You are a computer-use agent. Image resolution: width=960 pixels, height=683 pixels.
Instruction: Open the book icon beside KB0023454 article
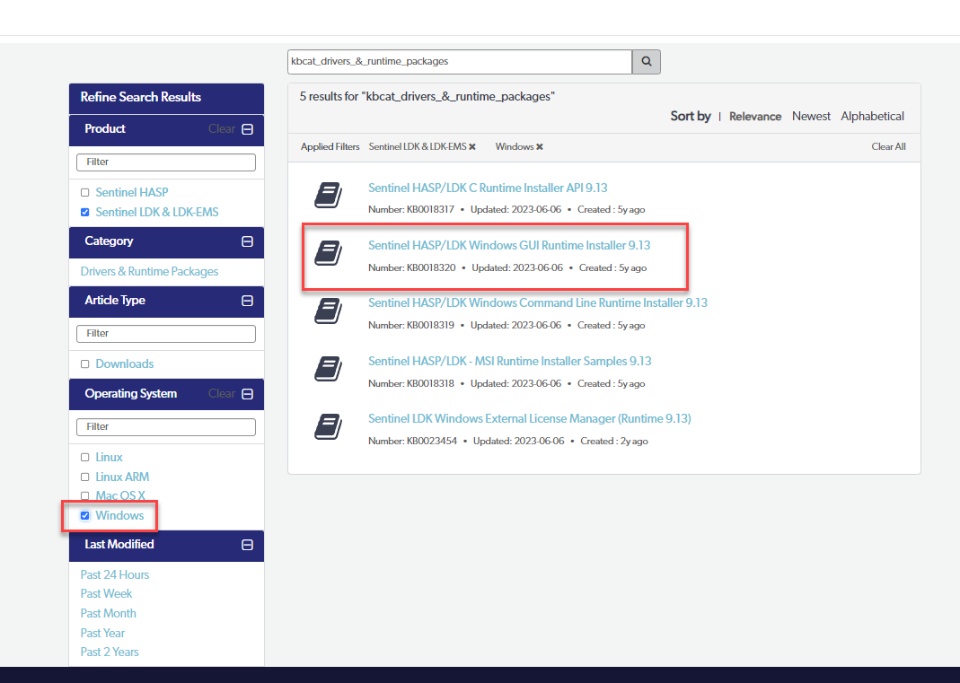coord(328,426)
